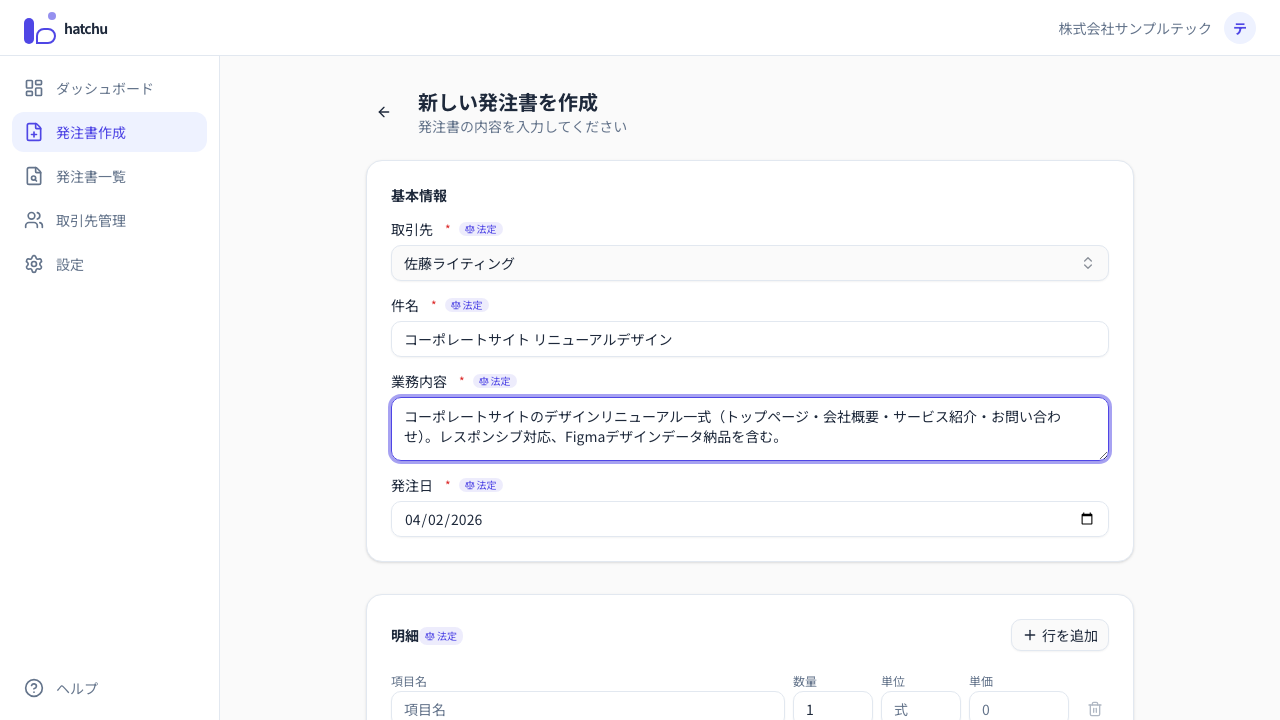
Task: Click the 項目名 column label
Action: [409, 681]
